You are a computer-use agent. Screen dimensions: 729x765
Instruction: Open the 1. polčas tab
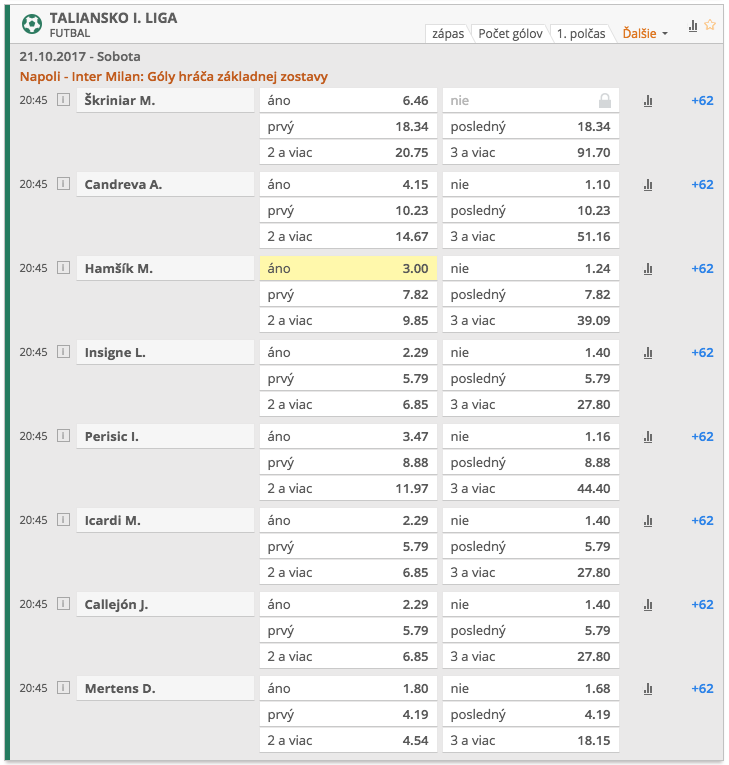pos(581,34)
